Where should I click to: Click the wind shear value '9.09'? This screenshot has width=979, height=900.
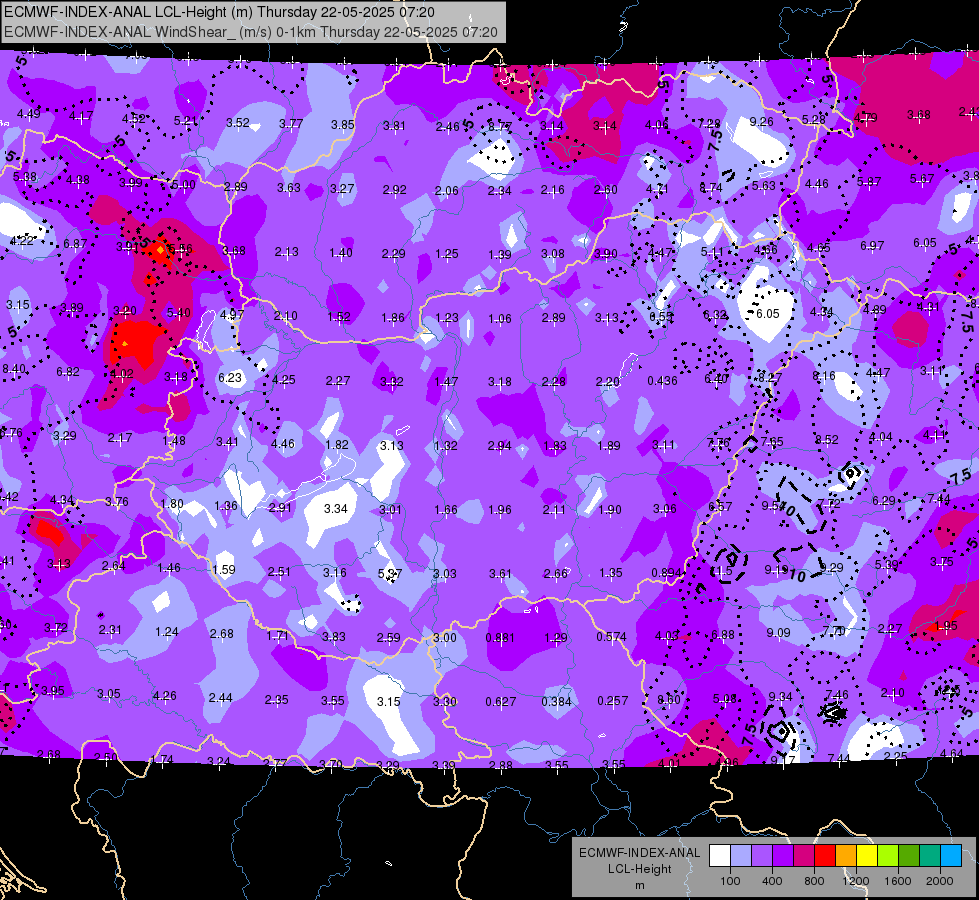pos(779,633)
